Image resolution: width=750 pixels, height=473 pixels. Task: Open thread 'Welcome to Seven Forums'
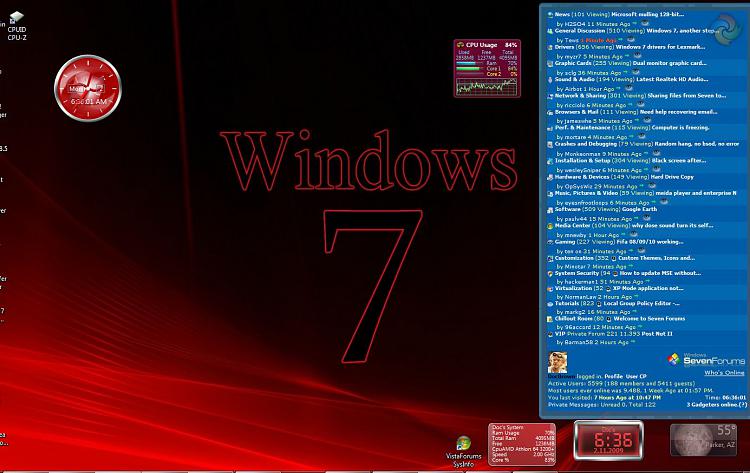click(649, 319)
